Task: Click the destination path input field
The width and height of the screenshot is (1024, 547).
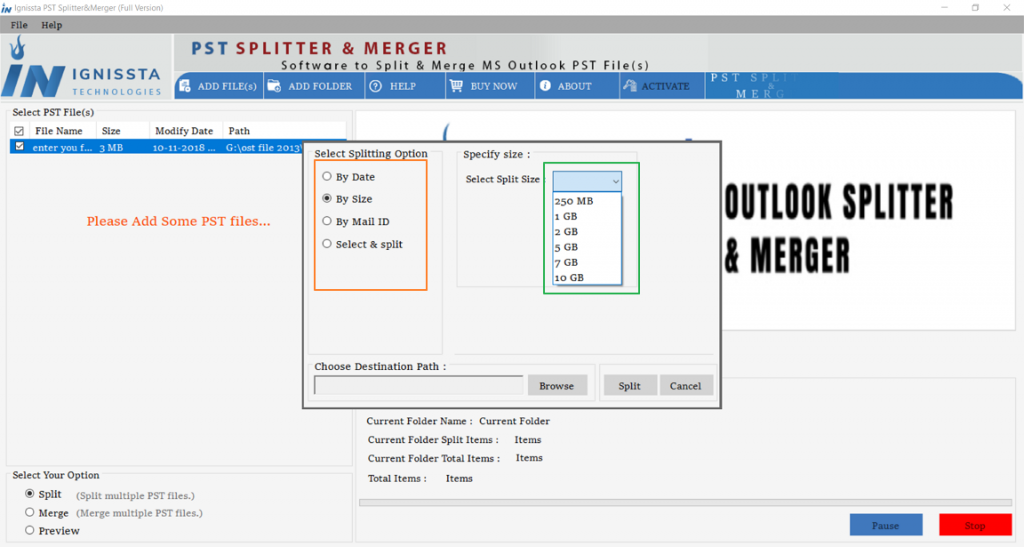Action: (418, 386)
